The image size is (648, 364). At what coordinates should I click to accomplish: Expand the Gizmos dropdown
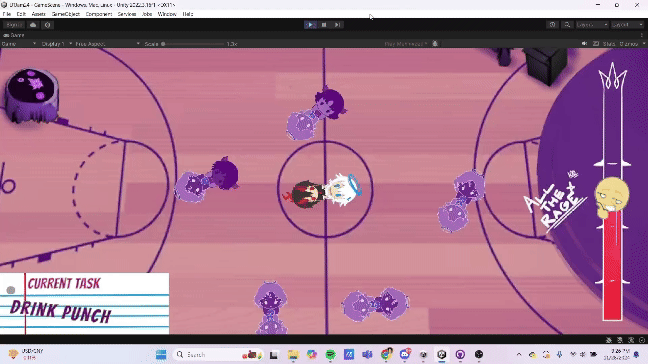632,44
